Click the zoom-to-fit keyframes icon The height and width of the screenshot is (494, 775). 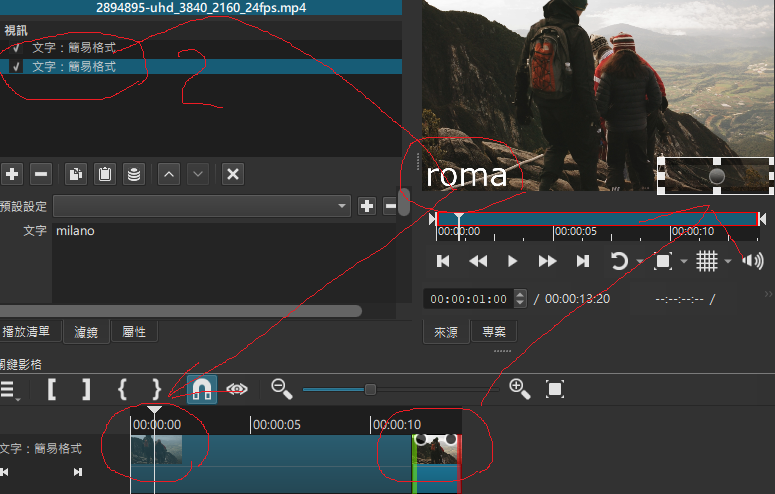tap(555, 389)
